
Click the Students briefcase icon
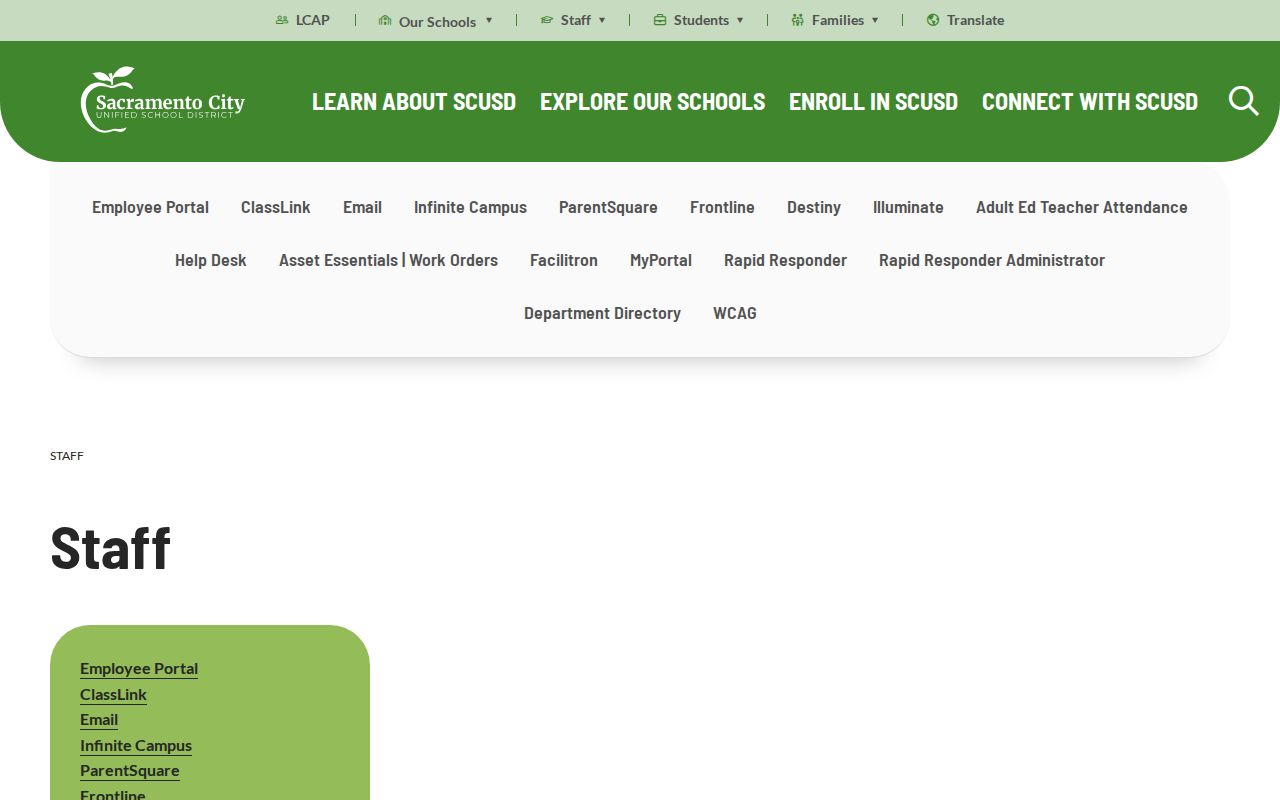tap(660, 20)
